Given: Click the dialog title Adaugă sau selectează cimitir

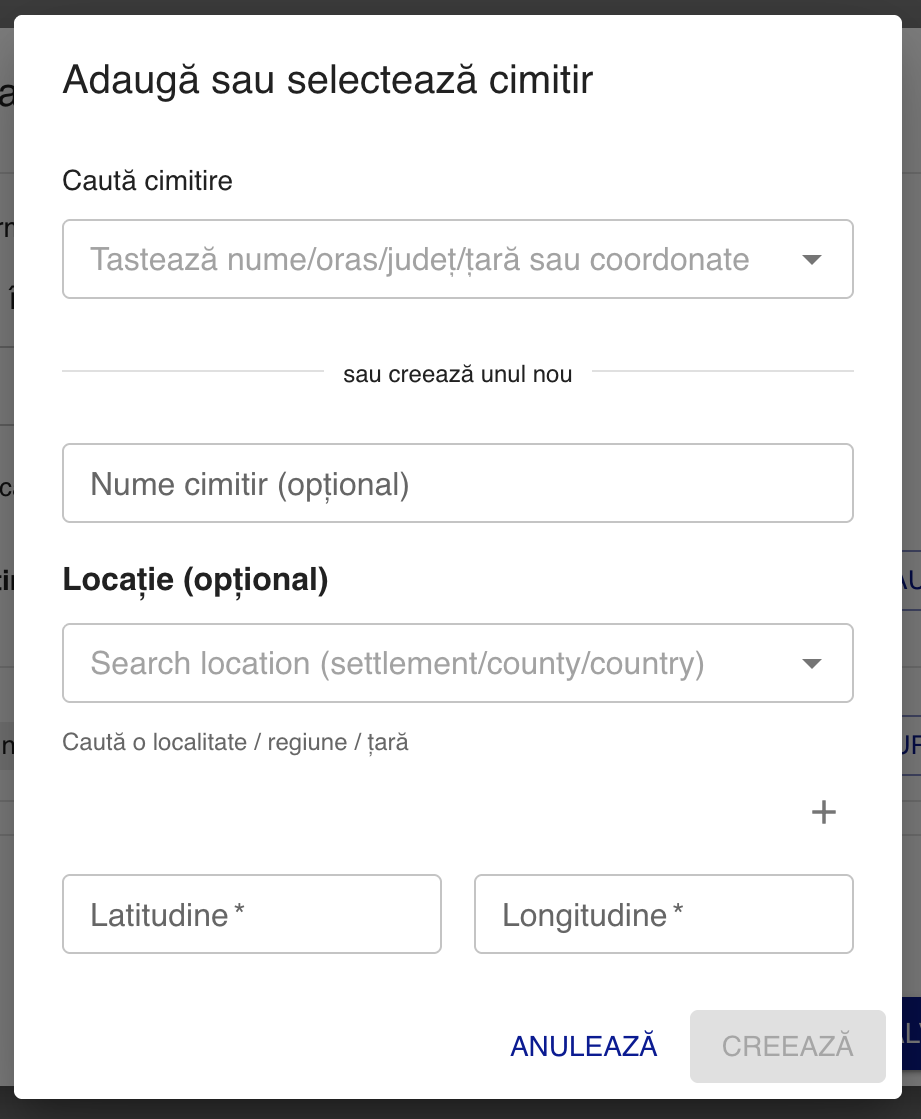Looking at the screenshot, I should (x=328, y=79).
